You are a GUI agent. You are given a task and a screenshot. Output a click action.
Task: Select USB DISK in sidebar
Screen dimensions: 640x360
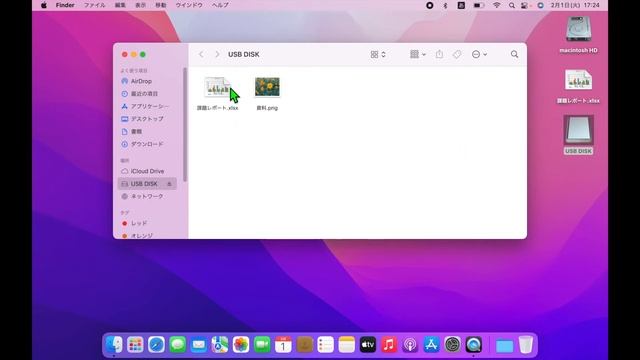pos(147,184)
